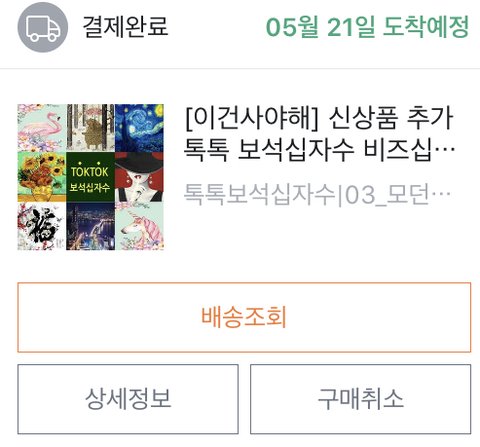Track shipment with 배송조회 button
Screen dimensions: 480x447
(244, 317)
